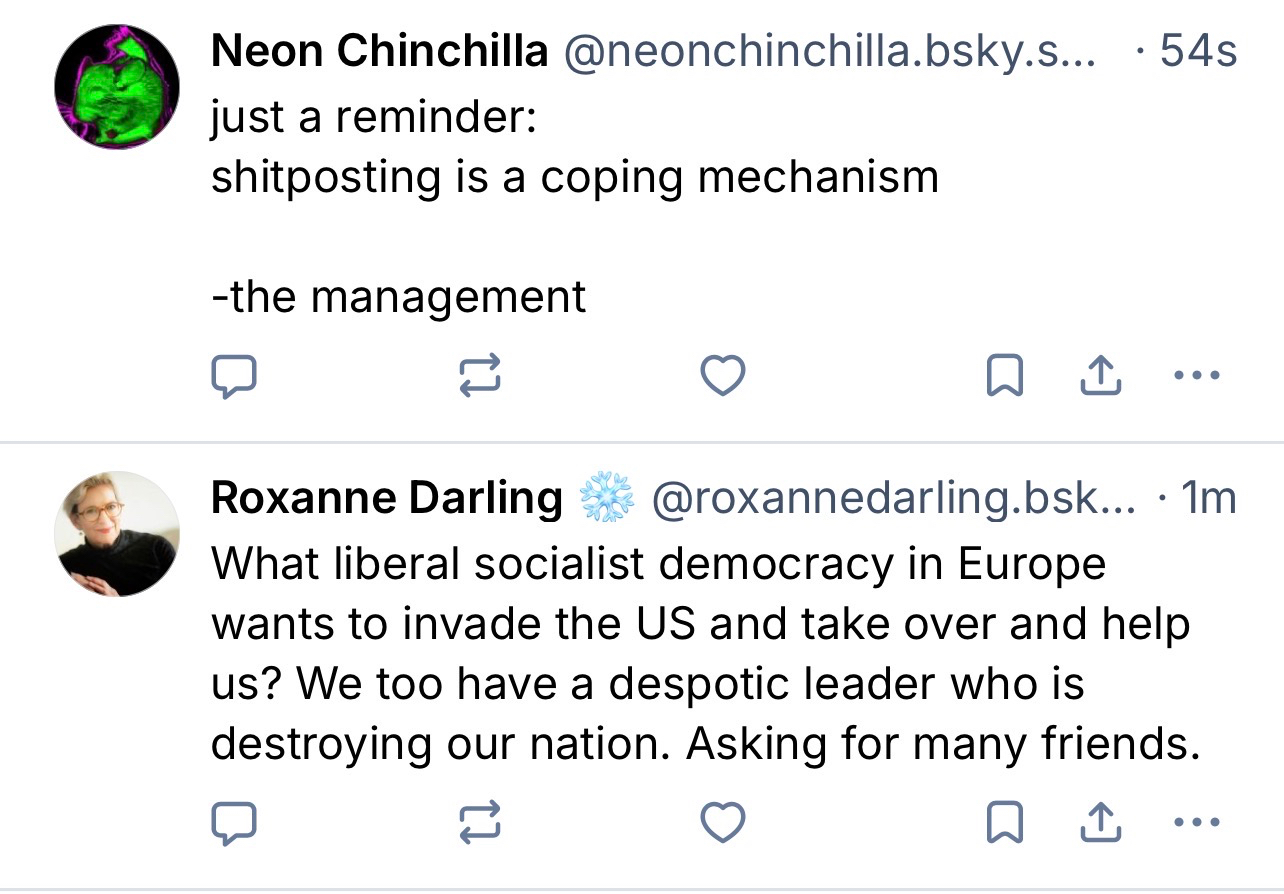Click the @roxannedarling.bsk handle
This screenshot has height=894, width=1284.
tap(893, 498)
